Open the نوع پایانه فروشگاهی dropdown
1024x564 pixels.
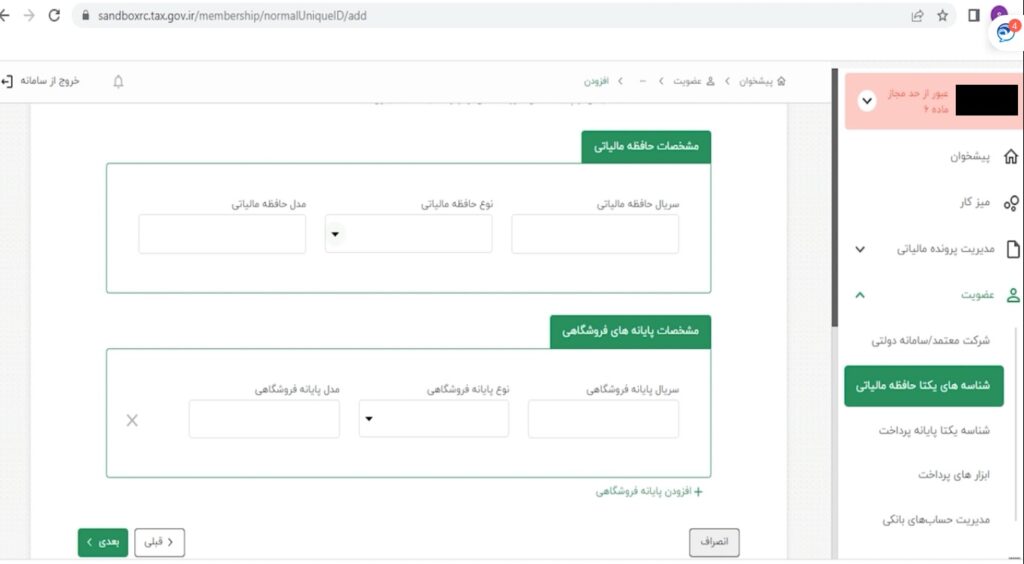click(x=434, y=418)
